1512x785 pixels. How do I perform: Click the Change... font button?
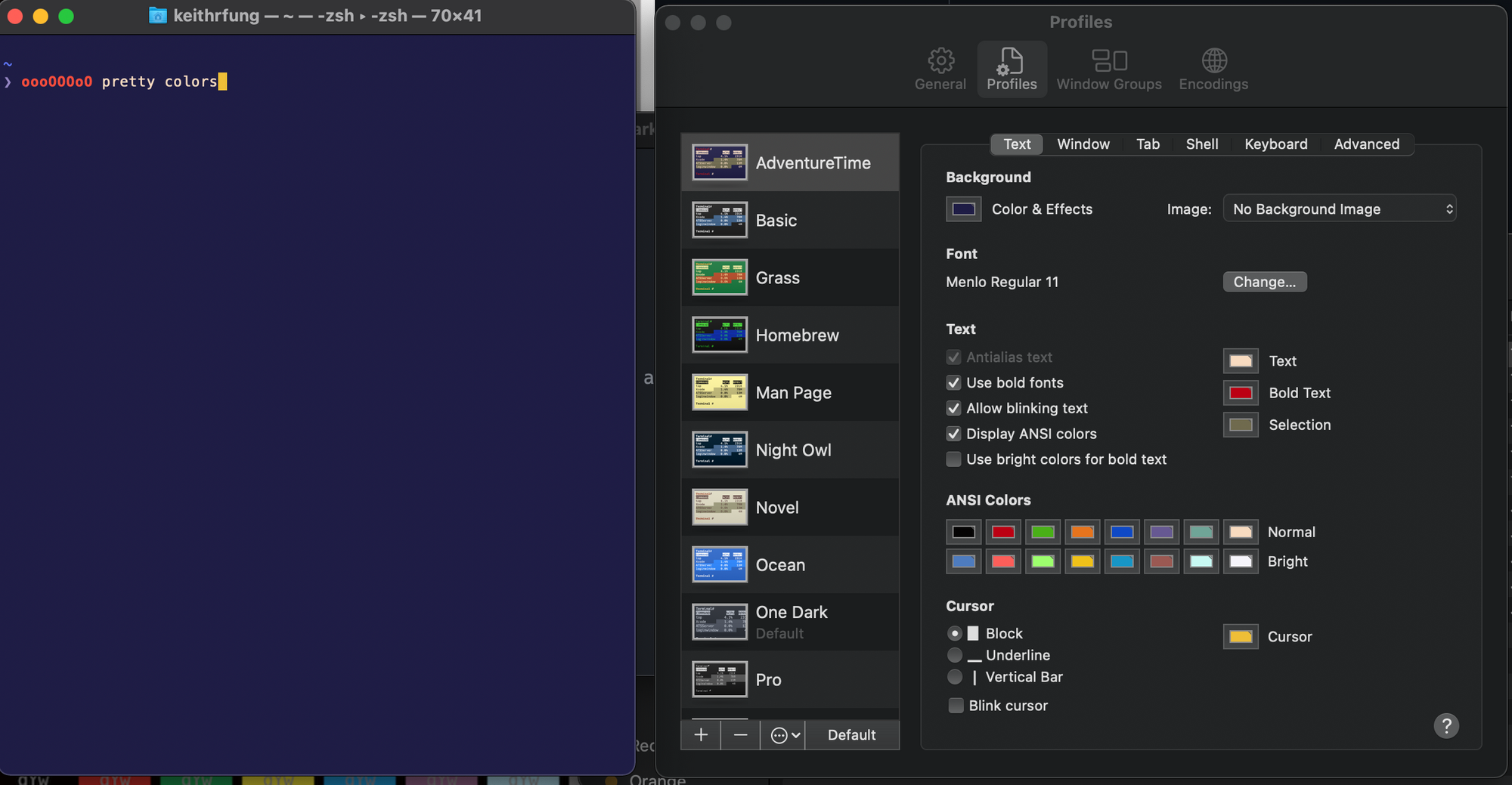[x=1264, y=282]
